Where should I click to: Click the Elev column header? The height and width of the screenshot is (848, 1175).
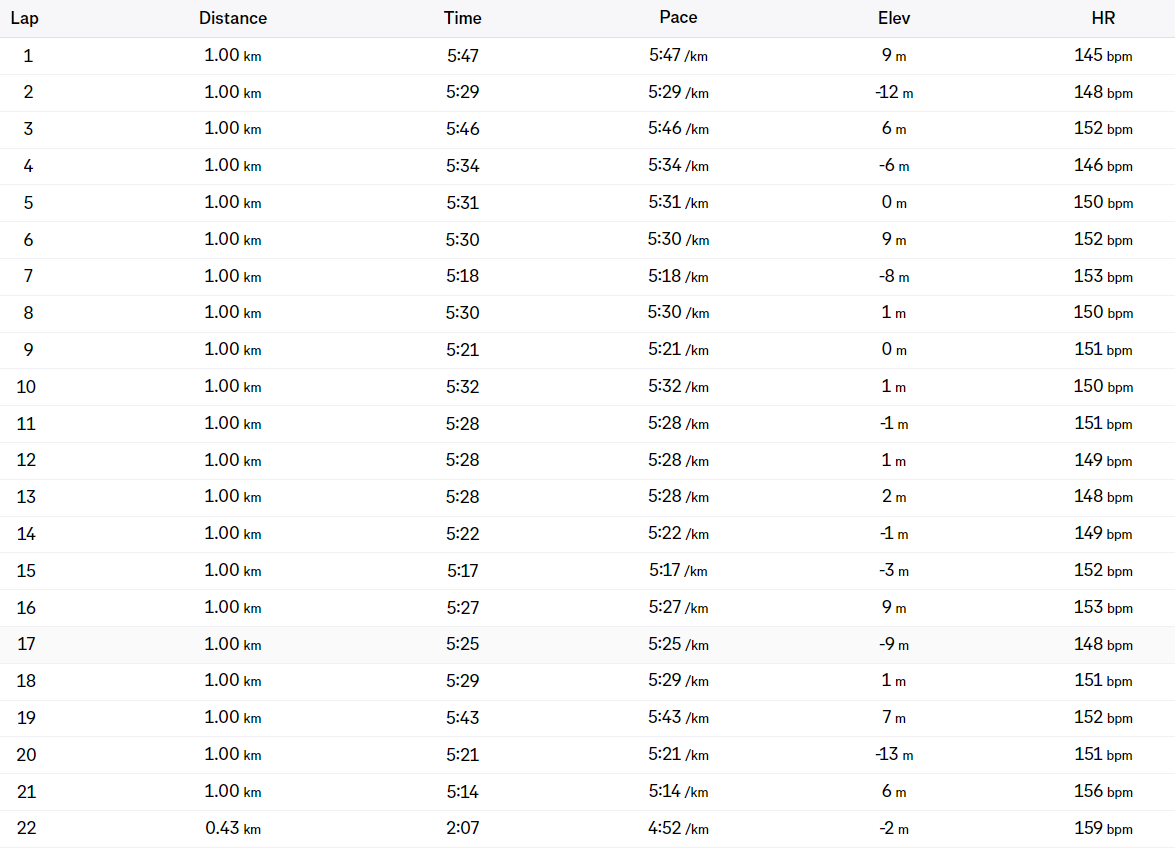[x=894, y=18]
